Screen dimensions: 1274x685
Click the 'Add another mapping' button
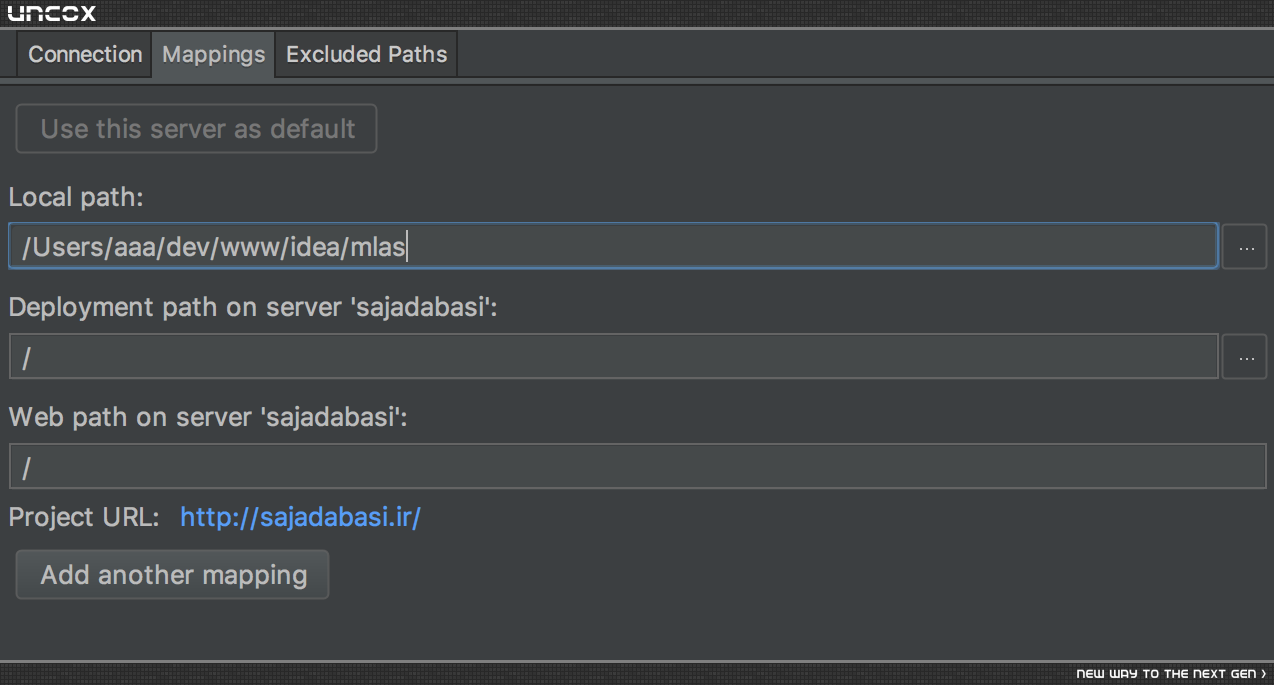click(x=173, y=575)
